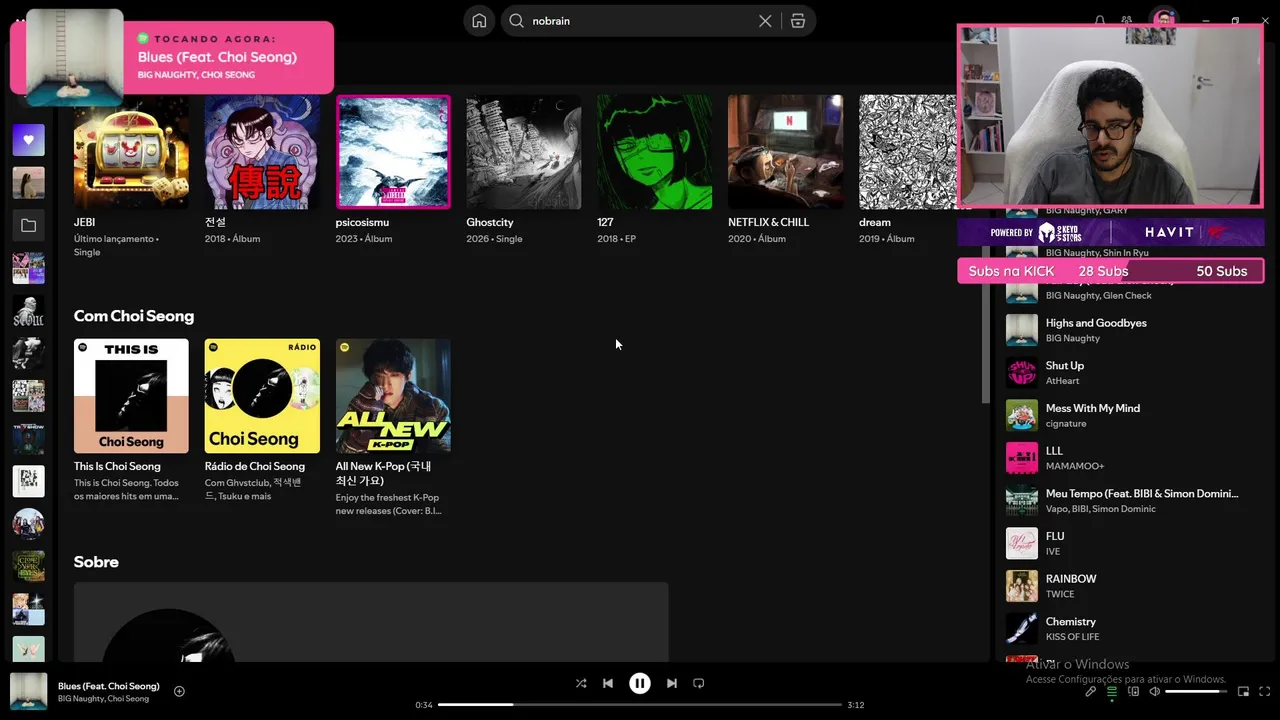Screen dimensions: 1280x720
Task: Open Liked Songs heart playlist in sidebar
Action: click(28, 140)
